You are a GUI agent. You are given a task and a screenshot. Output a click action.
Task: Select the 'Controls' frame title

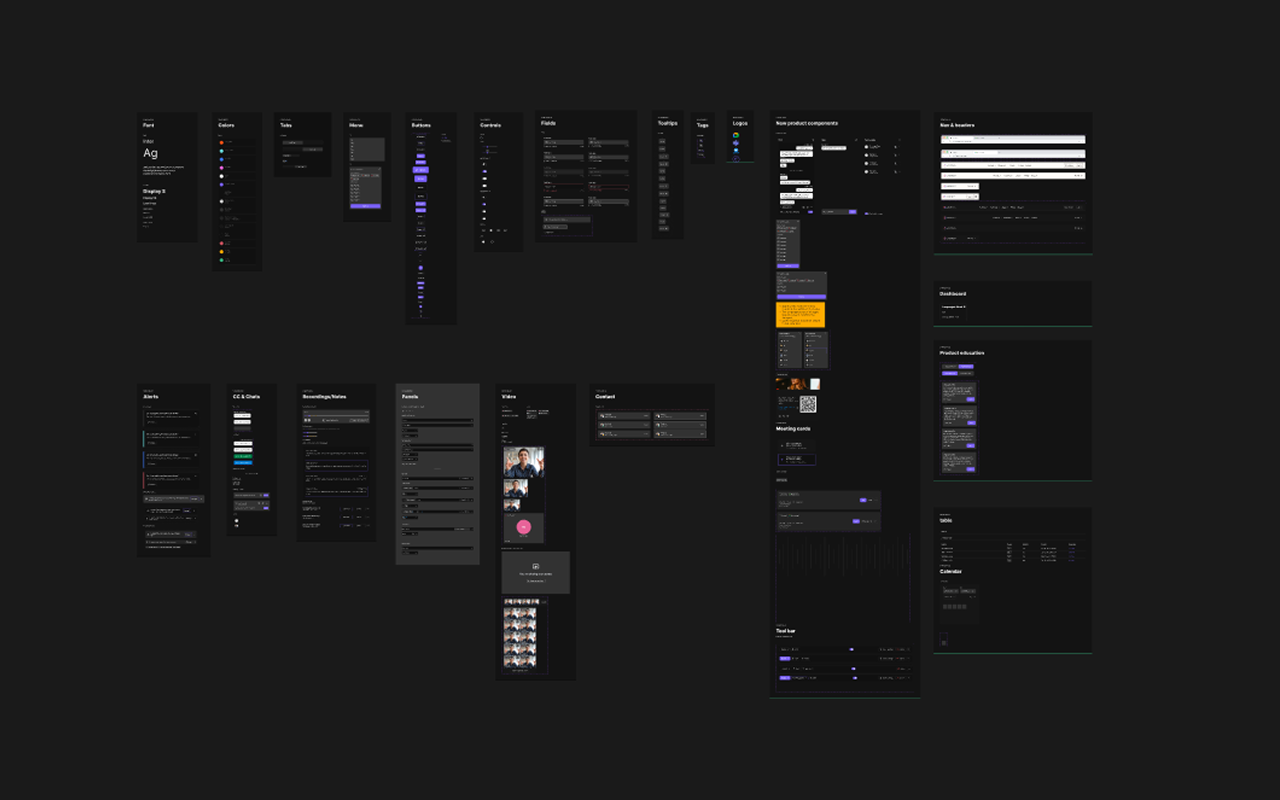490,125
